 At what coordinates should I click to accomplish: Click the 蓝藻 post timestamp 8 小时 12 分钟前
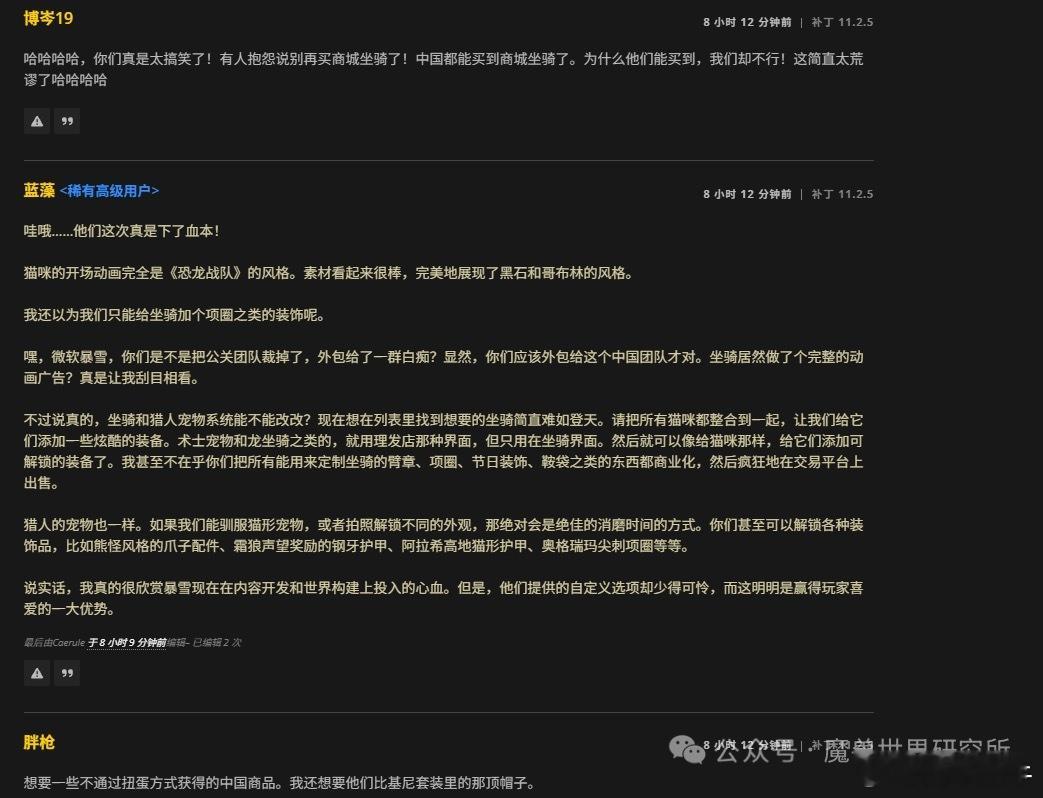pos(747,194)
